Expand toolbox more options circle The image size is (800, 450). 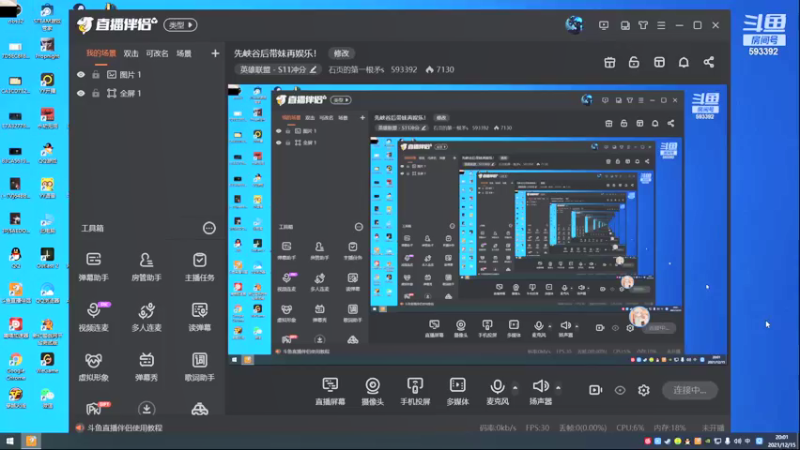point(209,228)
